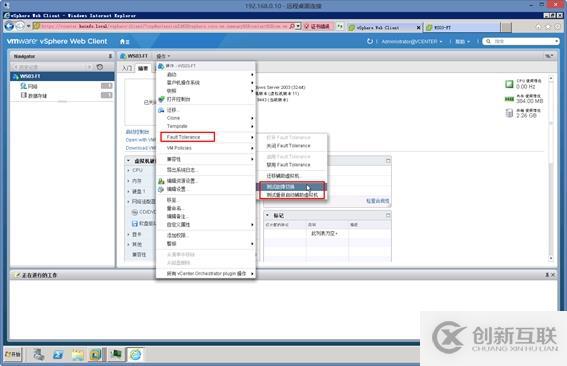Choose Disable (禁用) Fault Tolerance
This screenshot has height=366, width=567.
(292, 165)
